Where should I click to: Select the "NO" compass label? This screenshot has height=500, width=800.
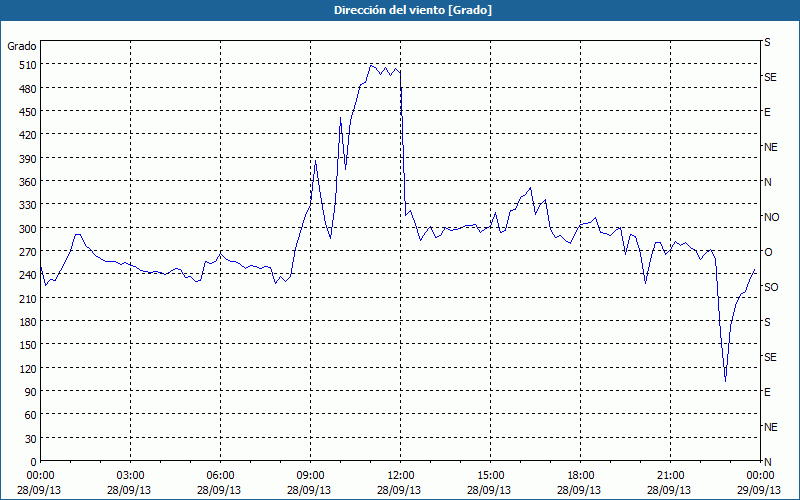[x=771, y=217]
